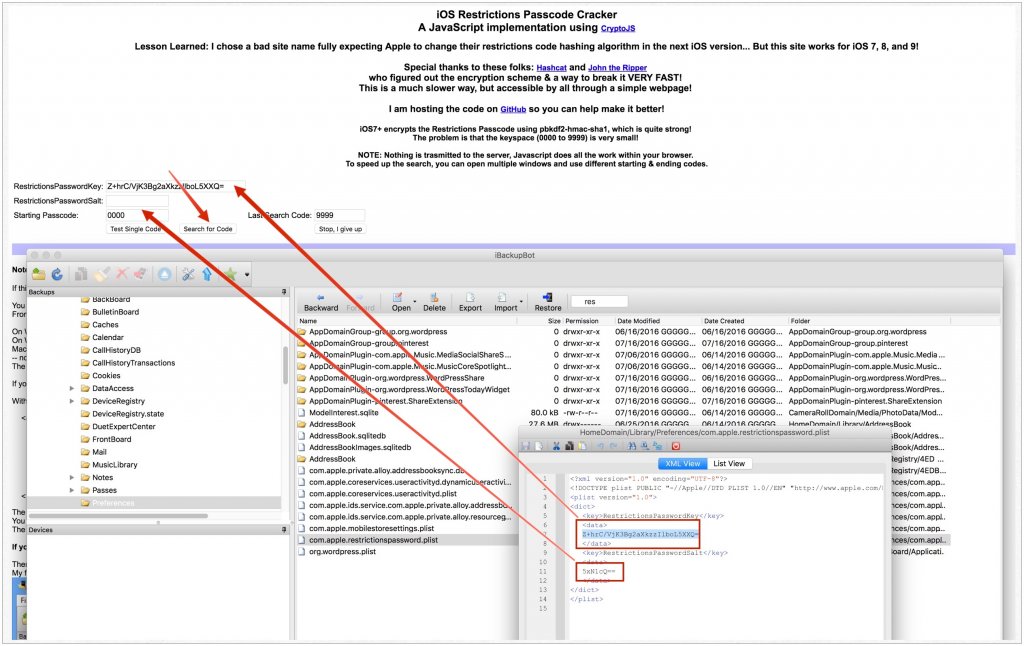Open the dropdown arrow next to Open
1024x646 pixels.
coord(415,303)
